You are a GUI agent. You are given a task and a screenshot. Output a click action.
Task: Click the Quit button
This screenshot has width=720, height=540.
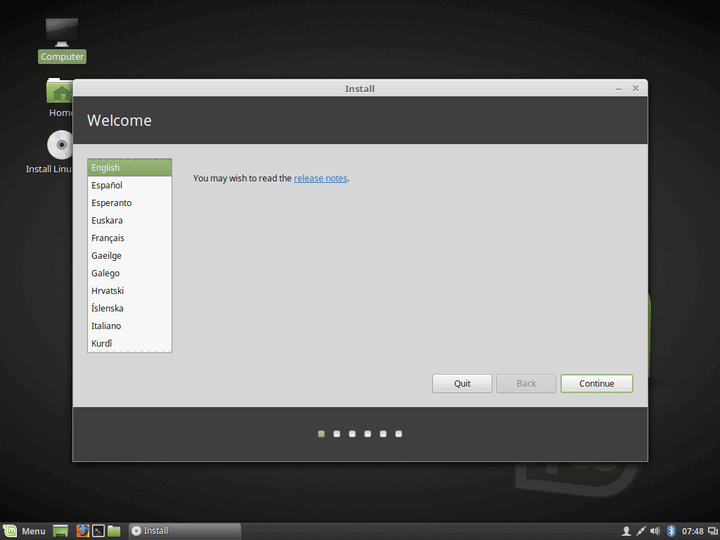462,383
